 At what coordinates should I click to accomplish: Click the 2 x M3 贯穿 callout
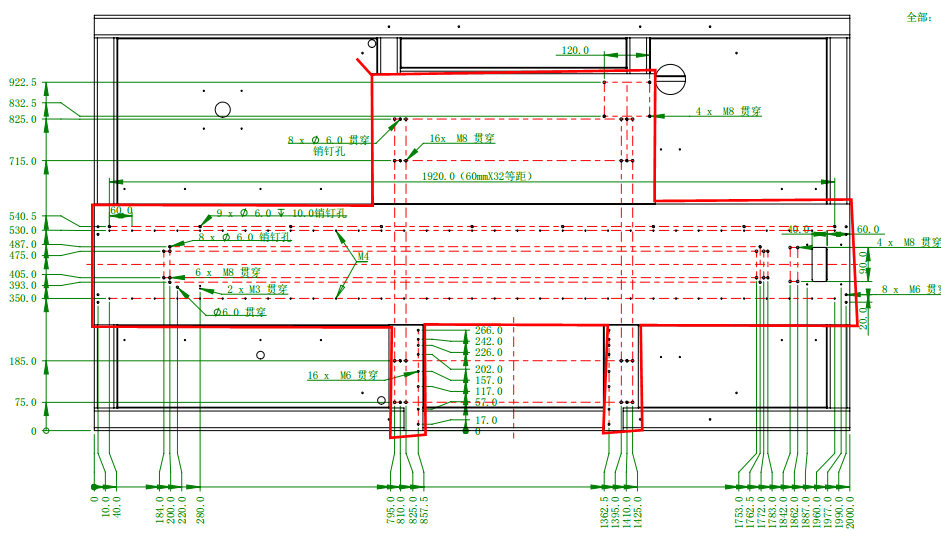pyautogui.click(x=257, y=288)
